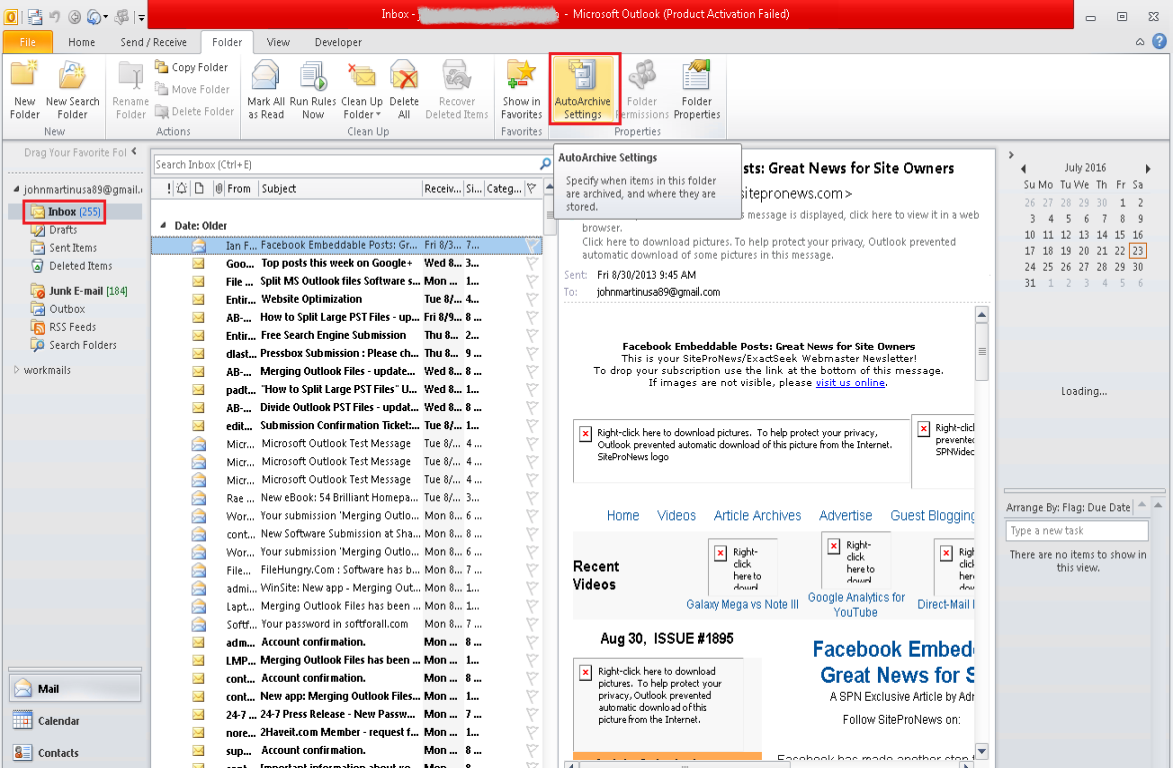Click Arrange By: Flag: Due Date header
This screenshot has height=768, width=1173.
coord(1069,507)
